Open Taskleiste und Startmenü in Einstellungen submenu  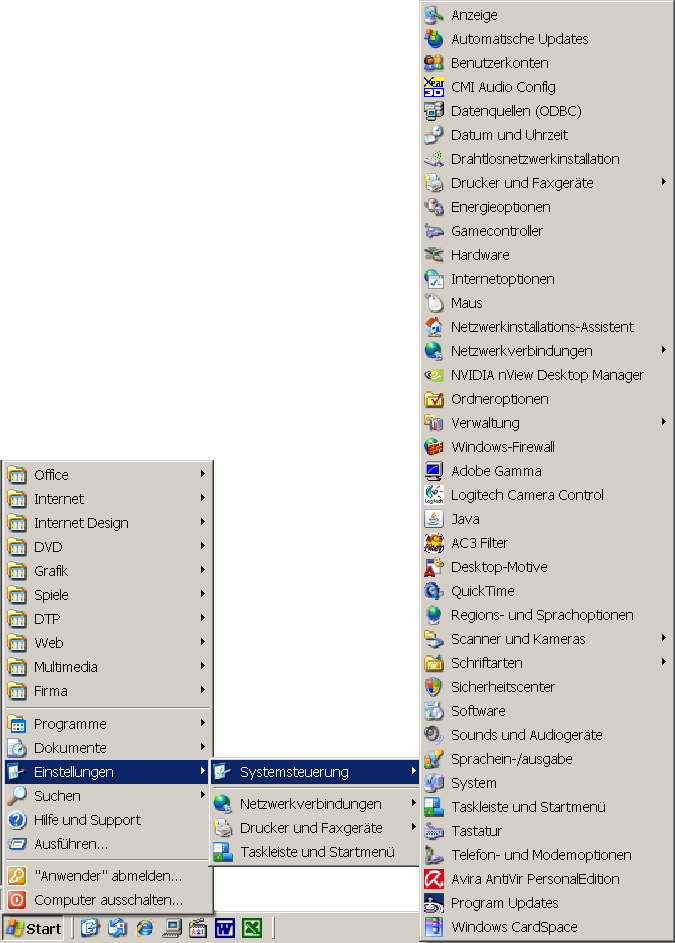315,852
